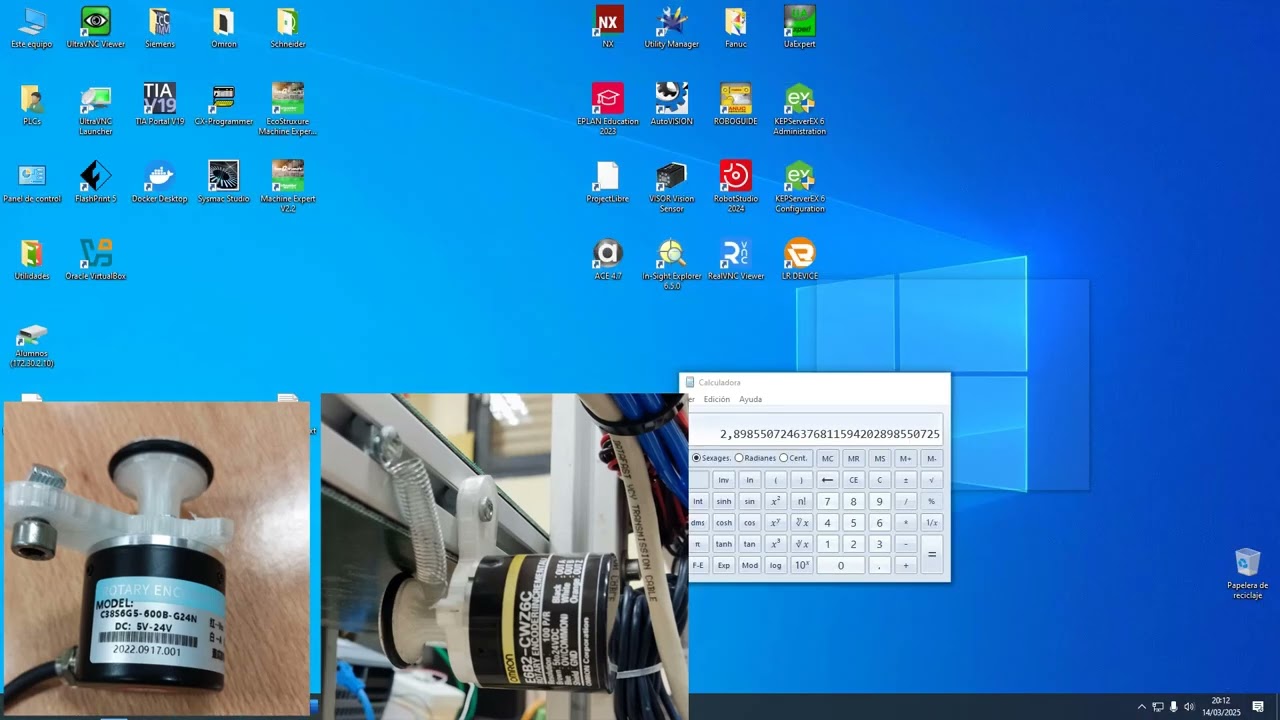
Task: Click the backspace arrow in Calculadora
Action: [827, 480]
